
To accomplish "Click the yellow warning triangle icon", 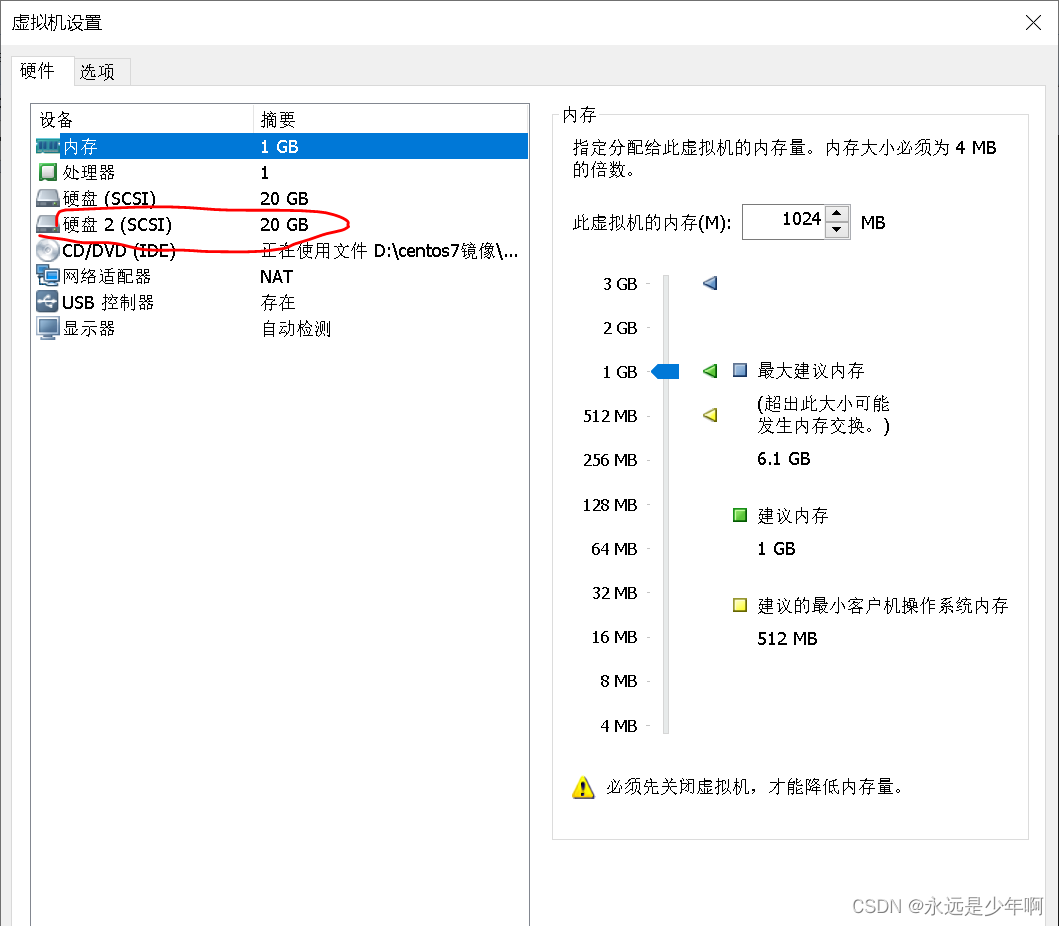I will pyautogui.click(x=583, y=787).
